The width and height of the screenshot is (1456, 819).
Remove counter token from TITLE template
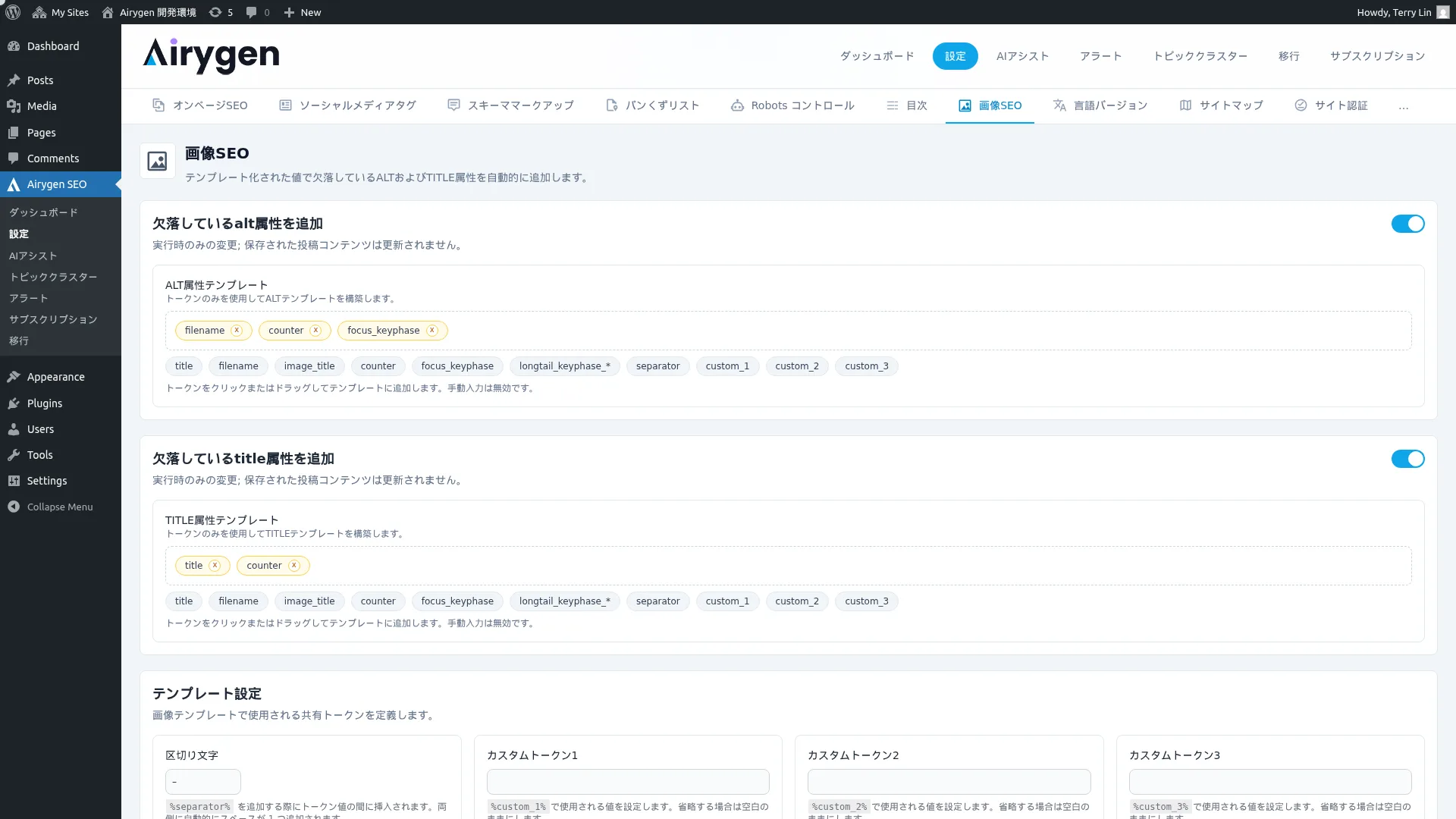(294, 566)
